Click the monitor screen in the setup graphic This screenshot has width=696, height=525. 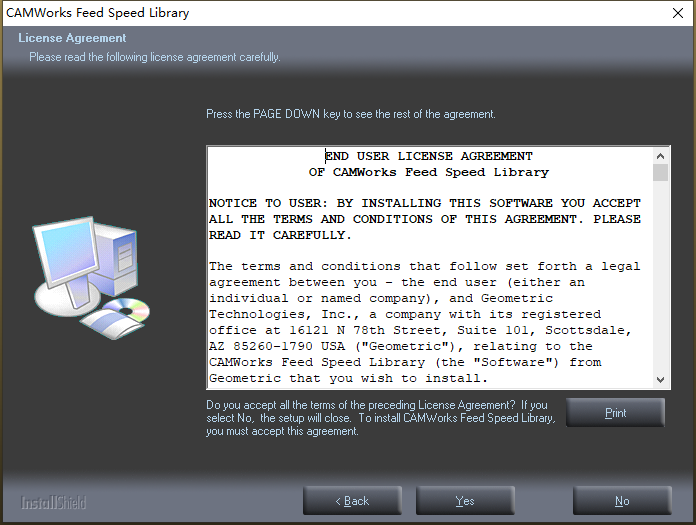click(x=67, y=251)
